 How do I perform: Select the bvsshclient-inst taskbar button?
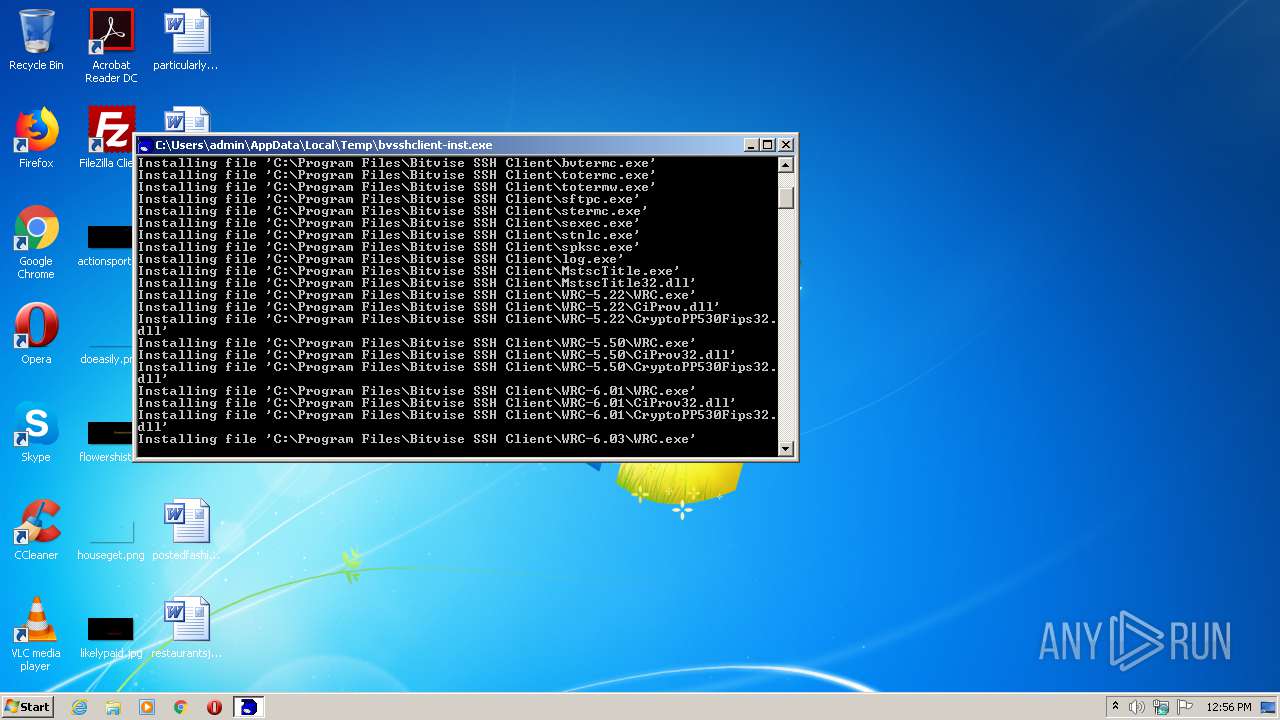[249, 707]
